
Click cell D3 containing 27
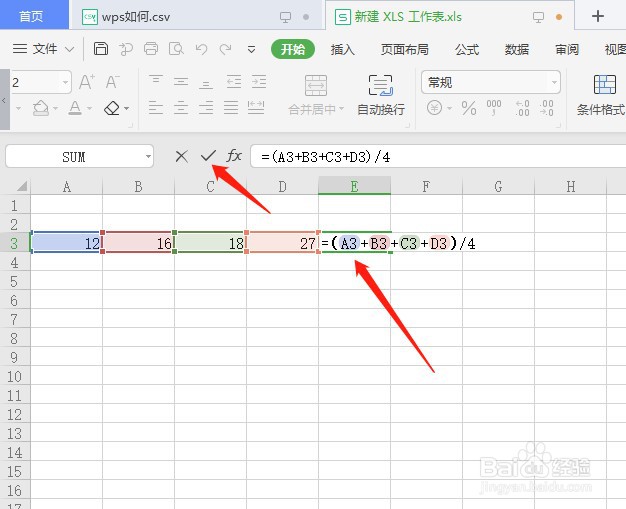282,243
